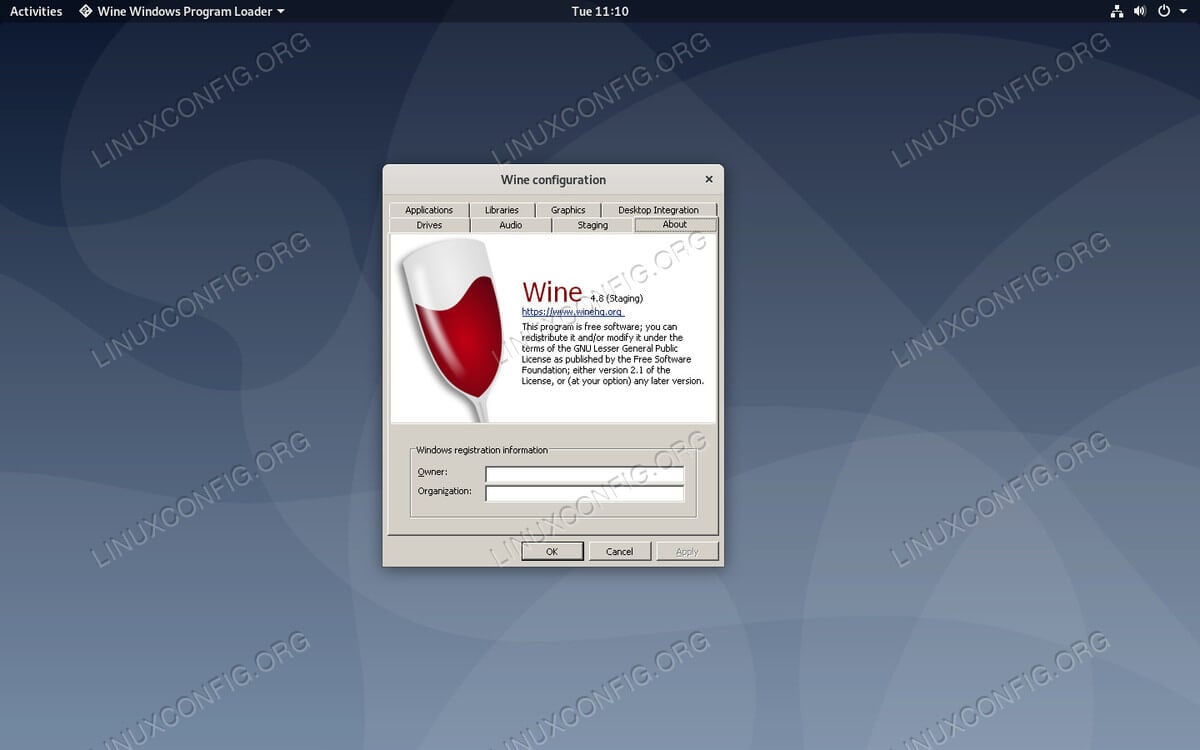Click the About tab
The width and height of the screenshot is (1200, 750).
click(x=675, y=224)
